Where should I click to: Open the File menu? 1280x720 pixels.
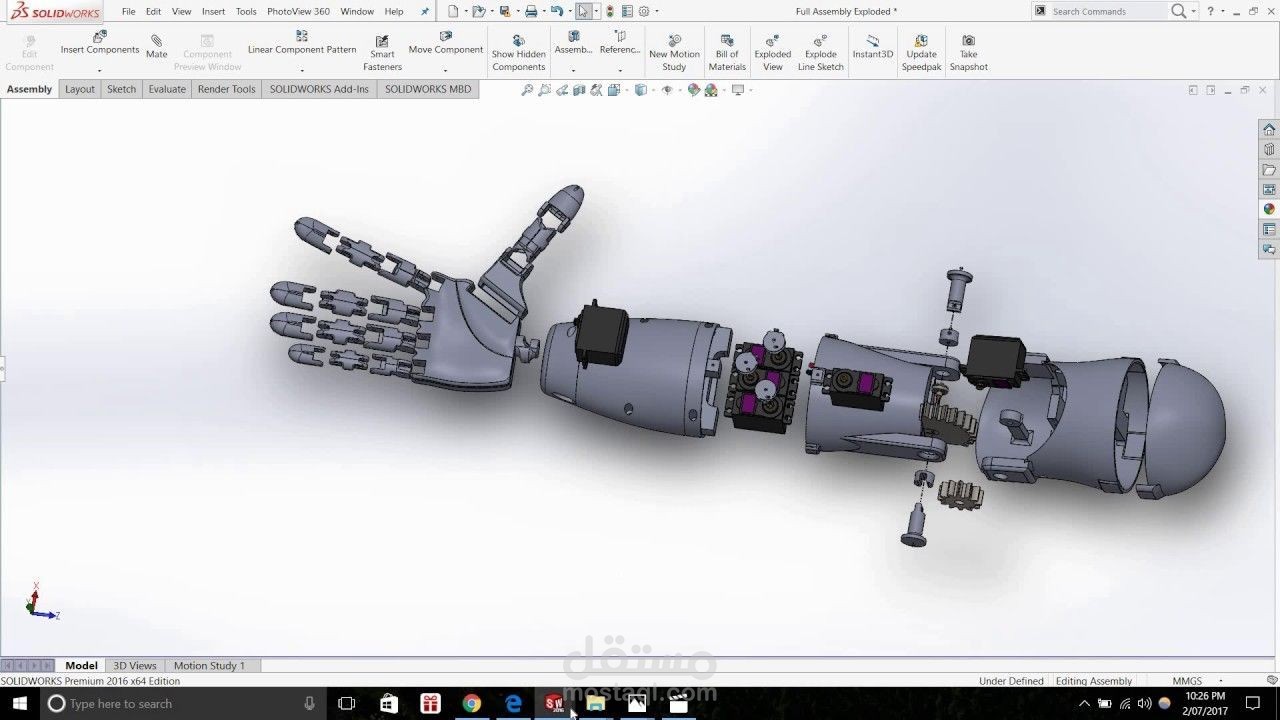click(129, 11)
